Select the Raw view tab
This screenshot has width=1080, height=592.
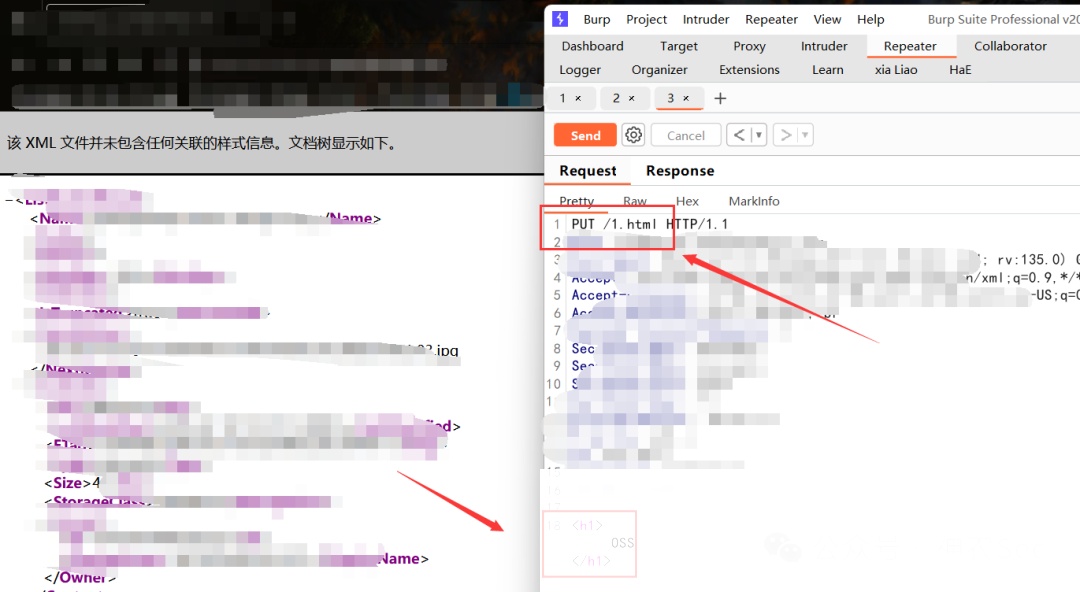(634, 201)
